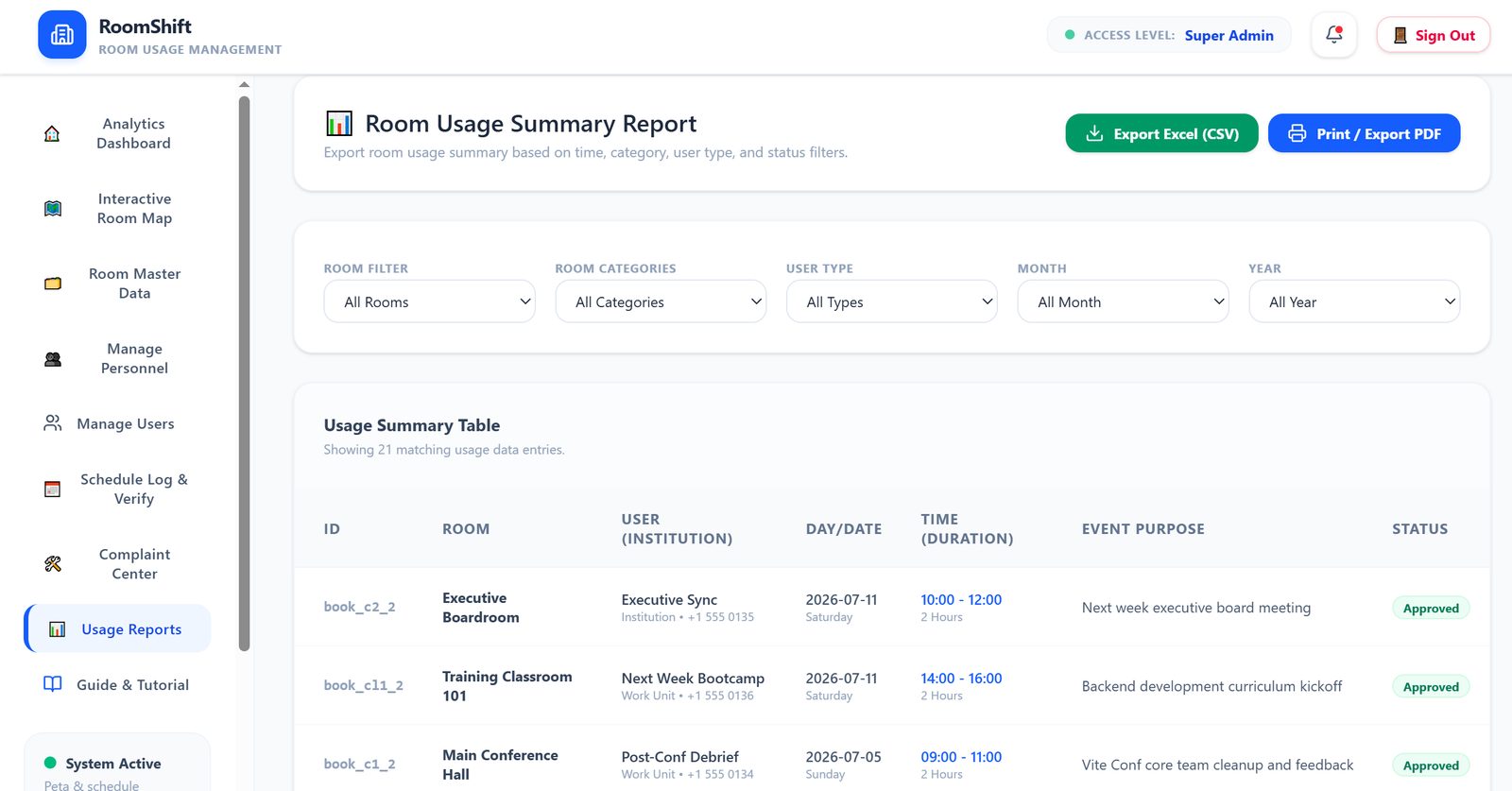The image size is (1512, 791).
Task: Click the 09:00 - 11:00 time entry
Action: point(961,756)
